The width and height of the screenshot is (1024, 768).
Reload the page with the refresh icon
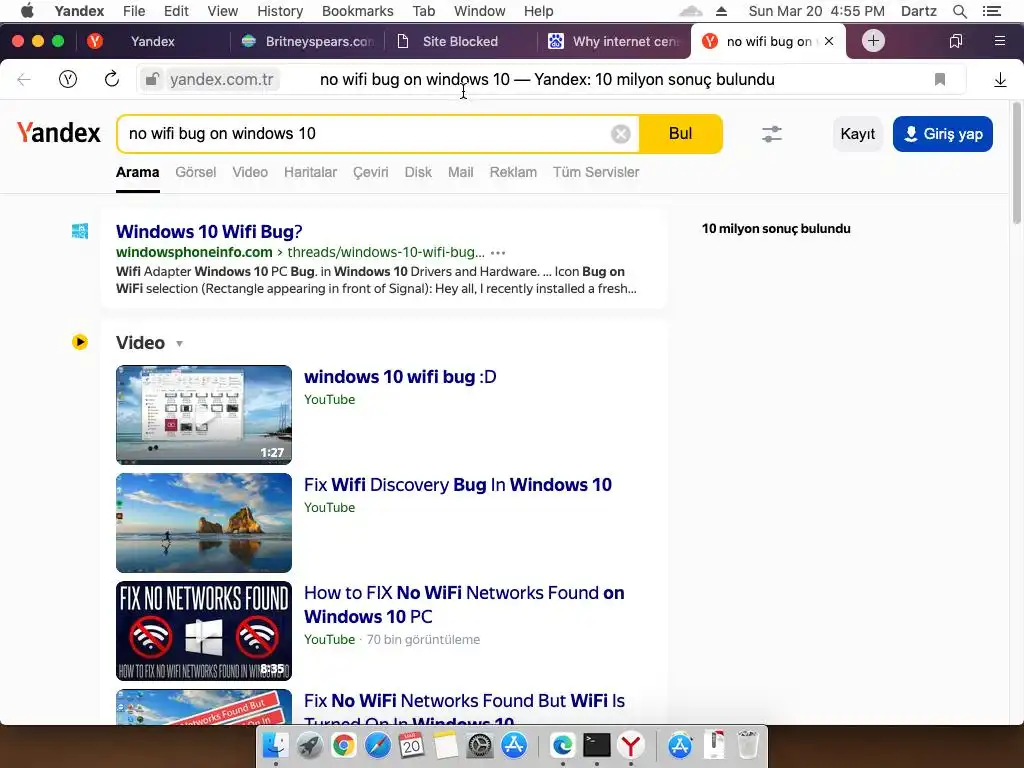[112, 80]
